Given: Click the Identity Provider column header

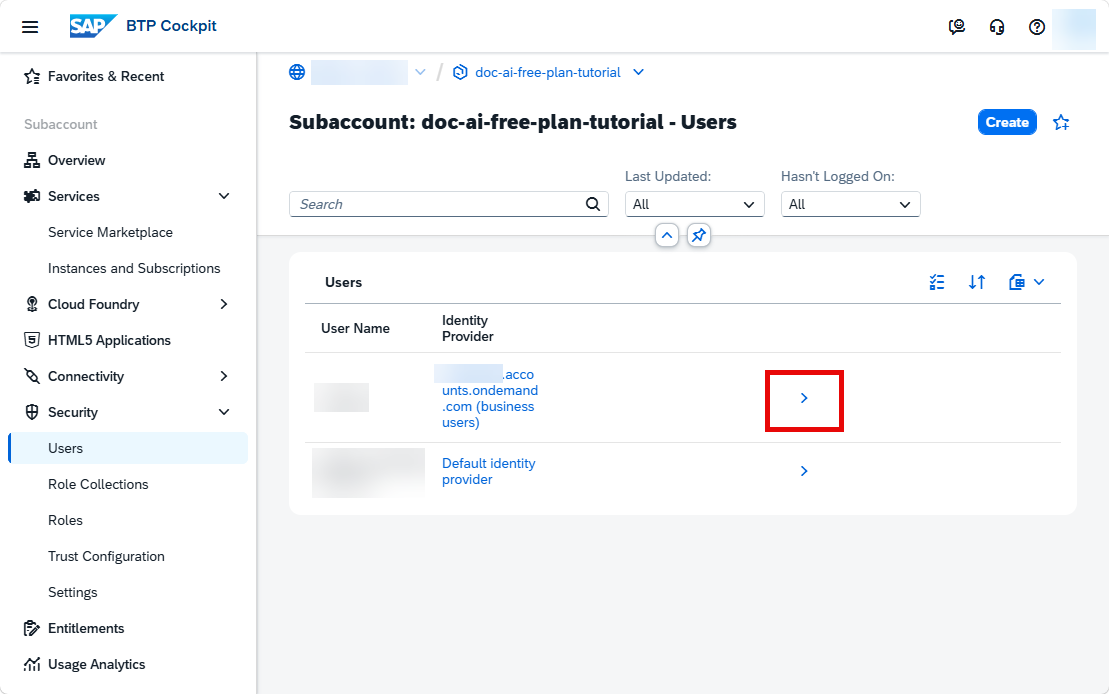Looking at the screenshot, I should (x=468, y=328).
